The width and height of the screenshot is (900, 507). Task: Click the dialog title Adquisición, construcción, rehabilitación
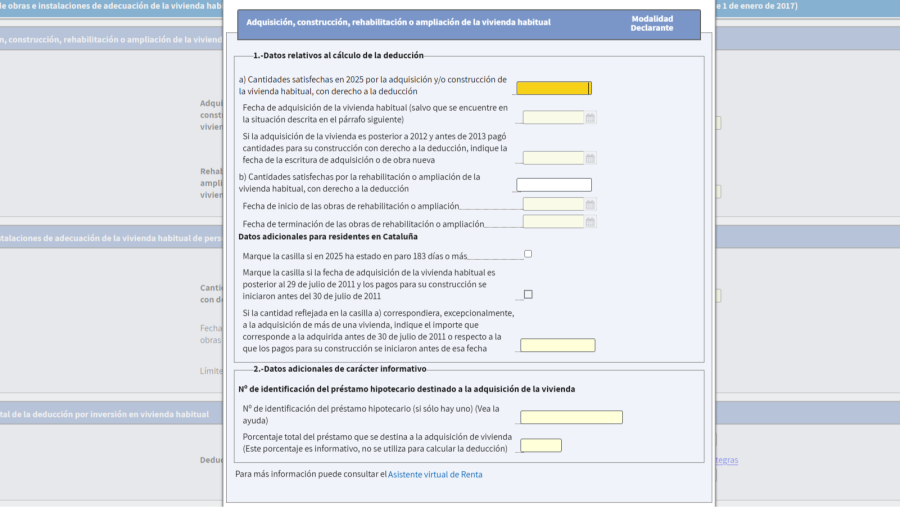tap(398, 22)
